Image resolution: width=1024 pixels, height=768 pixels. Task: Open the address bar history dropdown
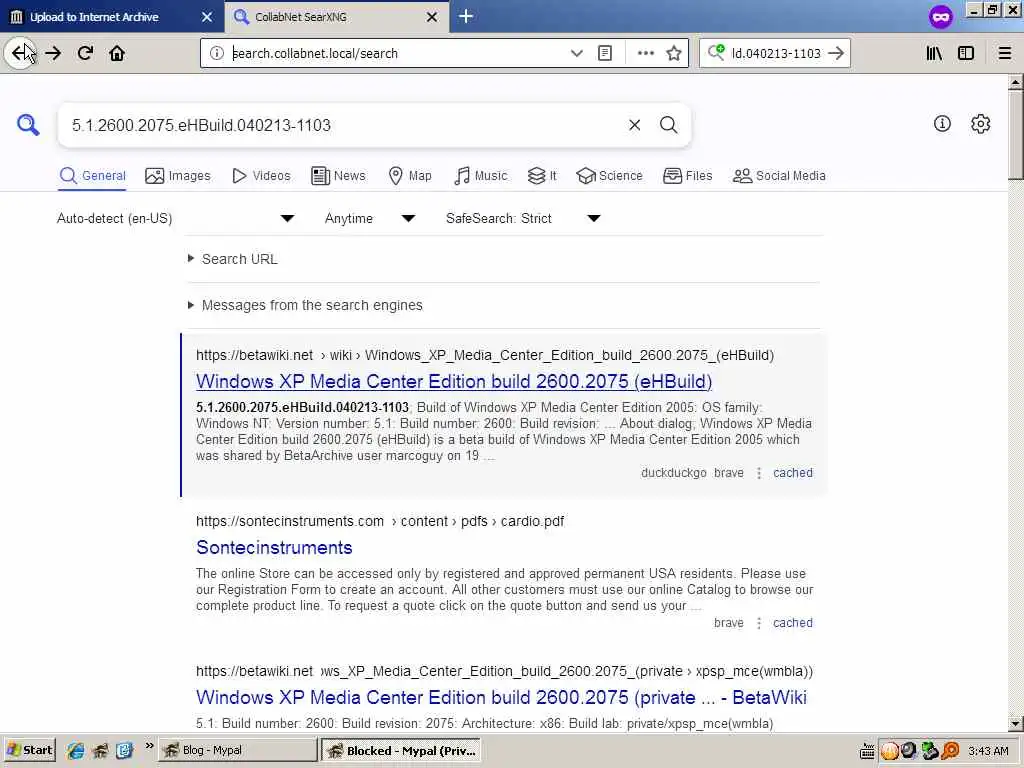[577, 54]
